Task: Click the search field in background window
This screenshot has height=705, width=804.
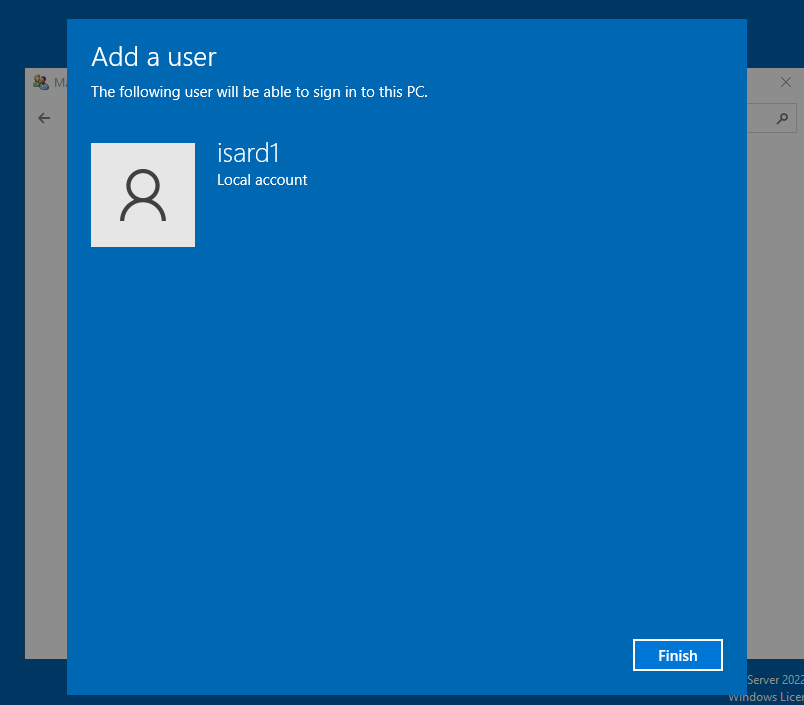Action: [760, 118]
